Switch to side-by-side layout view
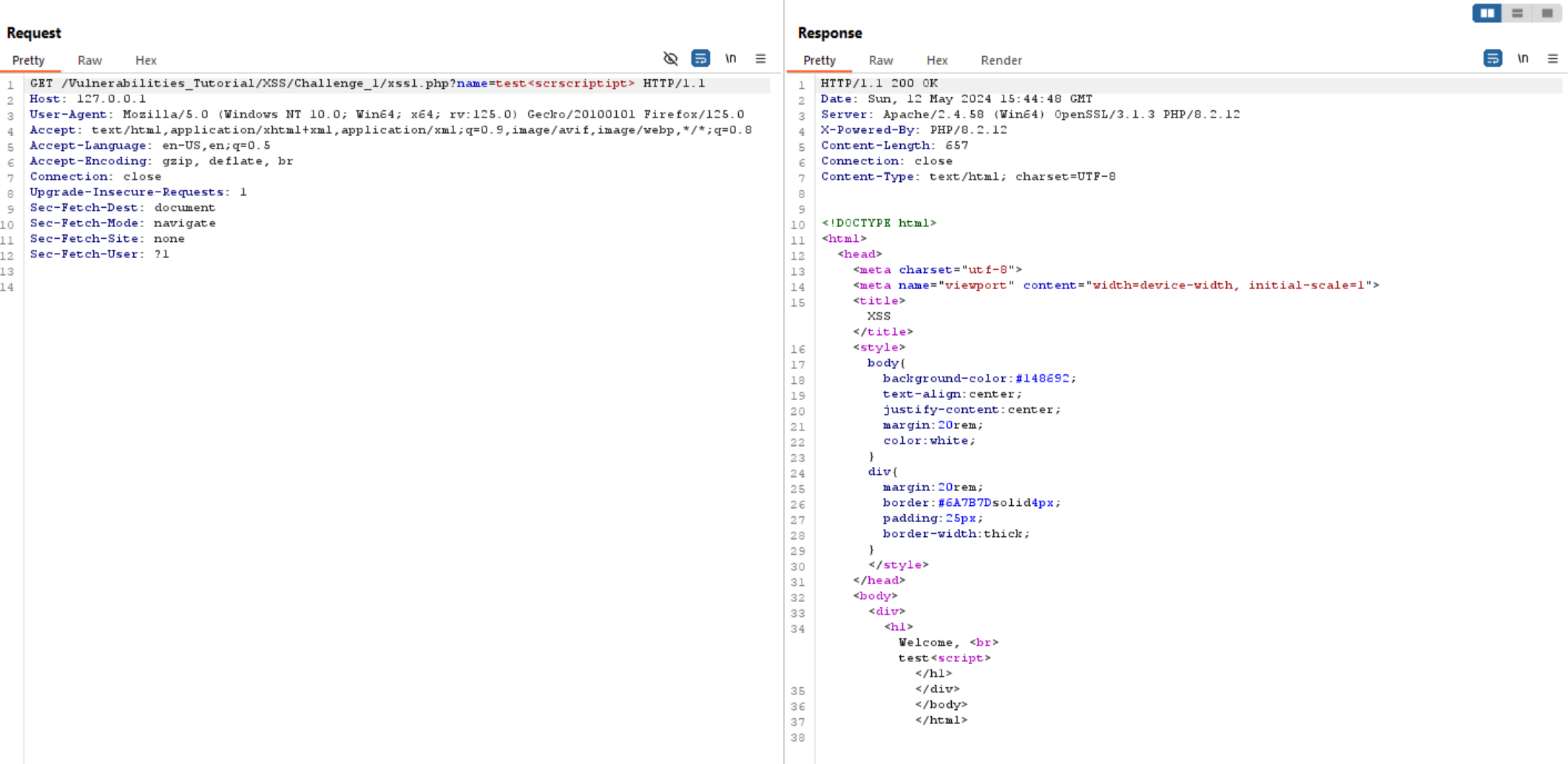 [x=1487, y=13]
